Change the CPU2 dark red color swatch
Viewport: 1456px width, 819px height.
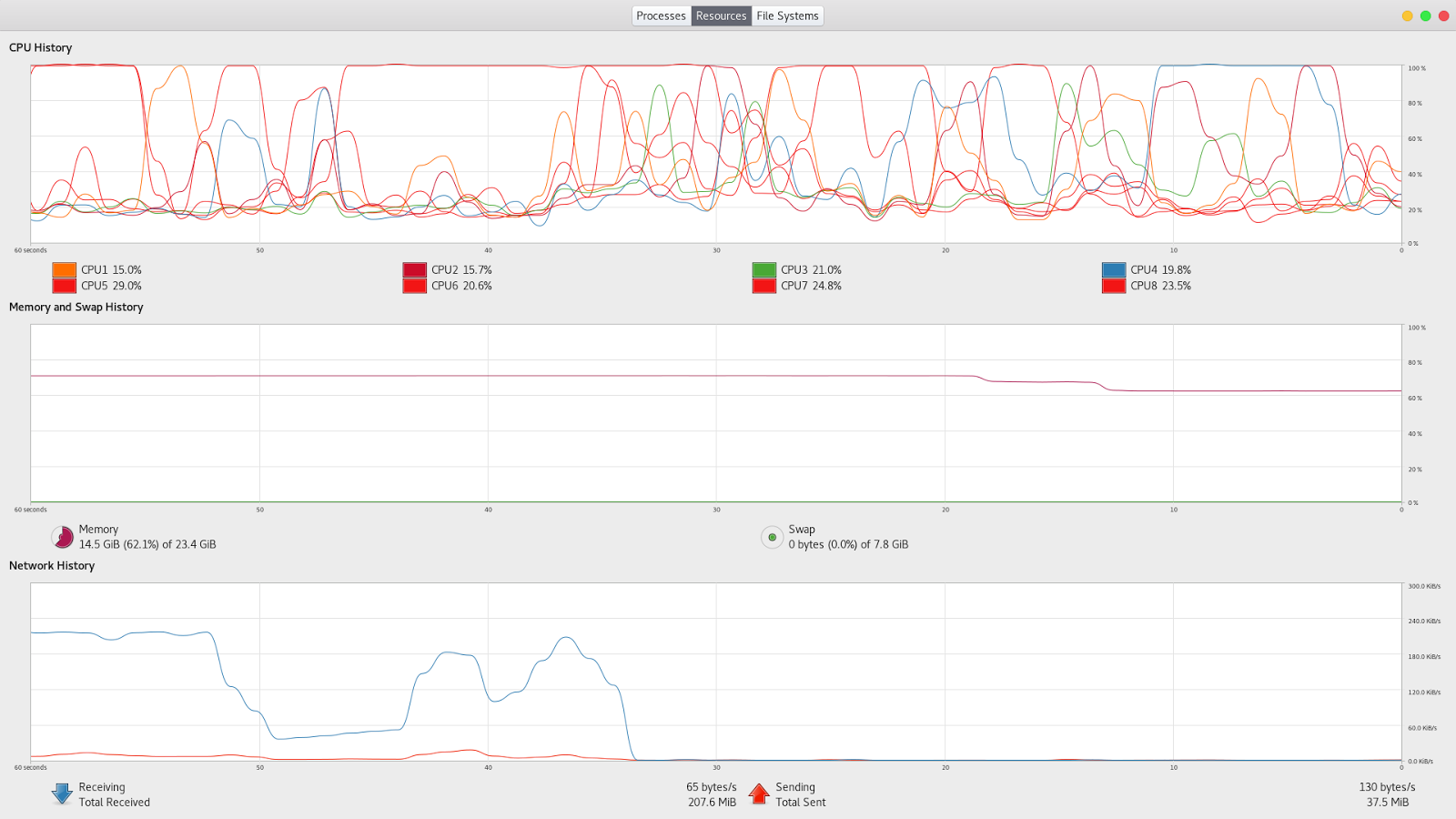point(414,269)
